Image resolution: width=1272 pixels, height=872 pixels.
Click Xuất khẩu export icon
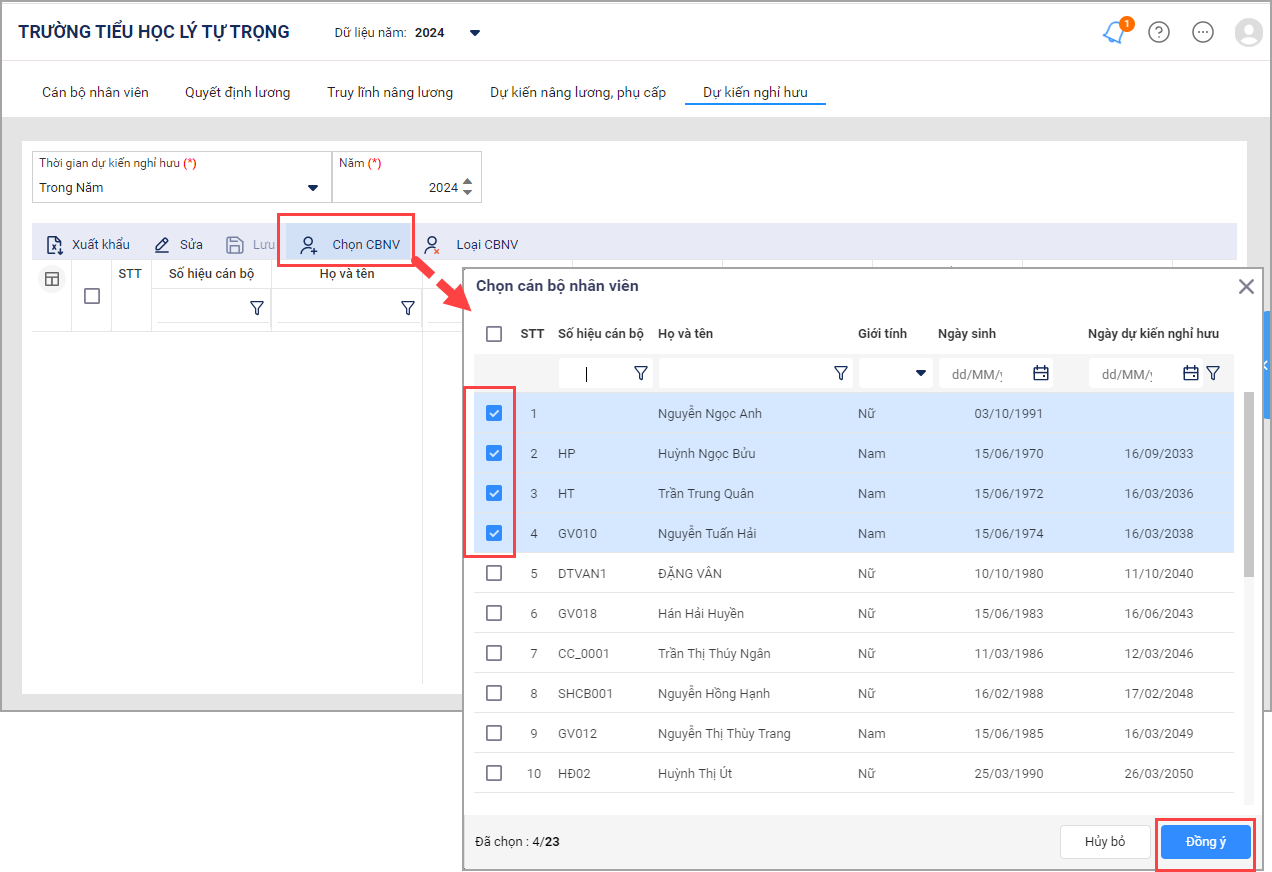[56, 244]
